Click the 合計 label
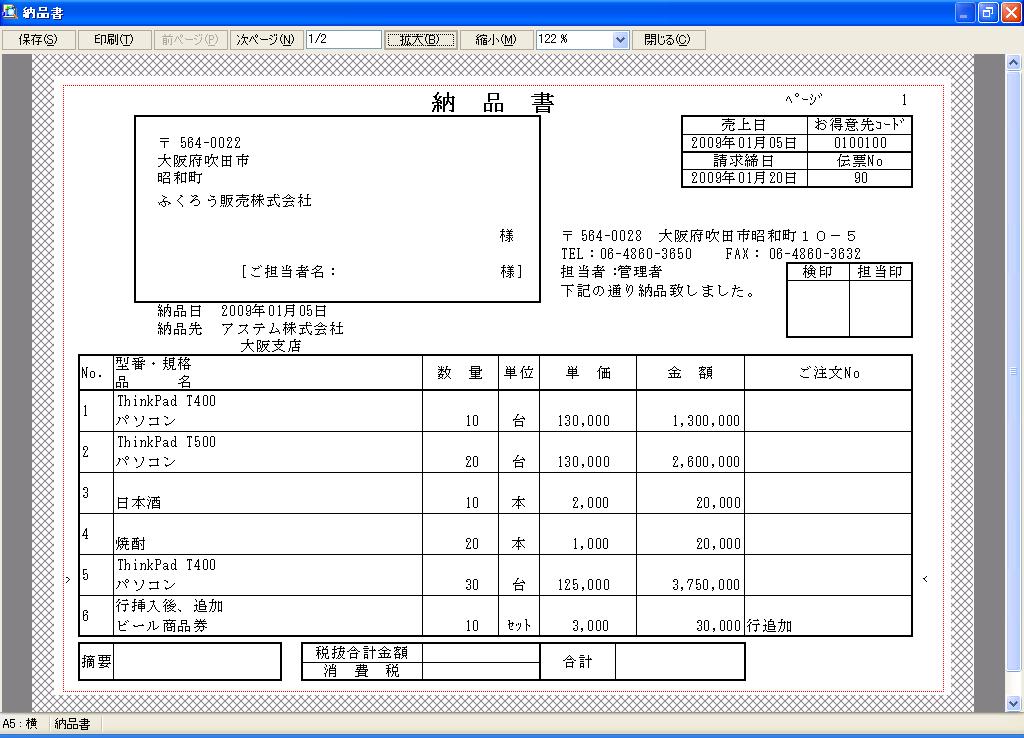 point(577,662)
